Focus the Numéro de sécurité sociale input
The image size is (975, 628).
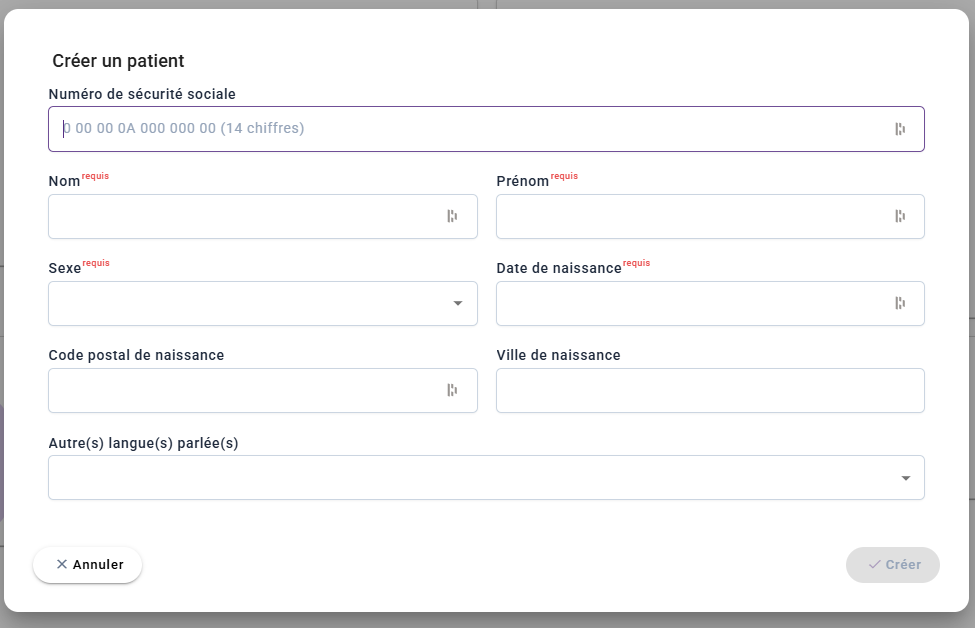[470, 129]
